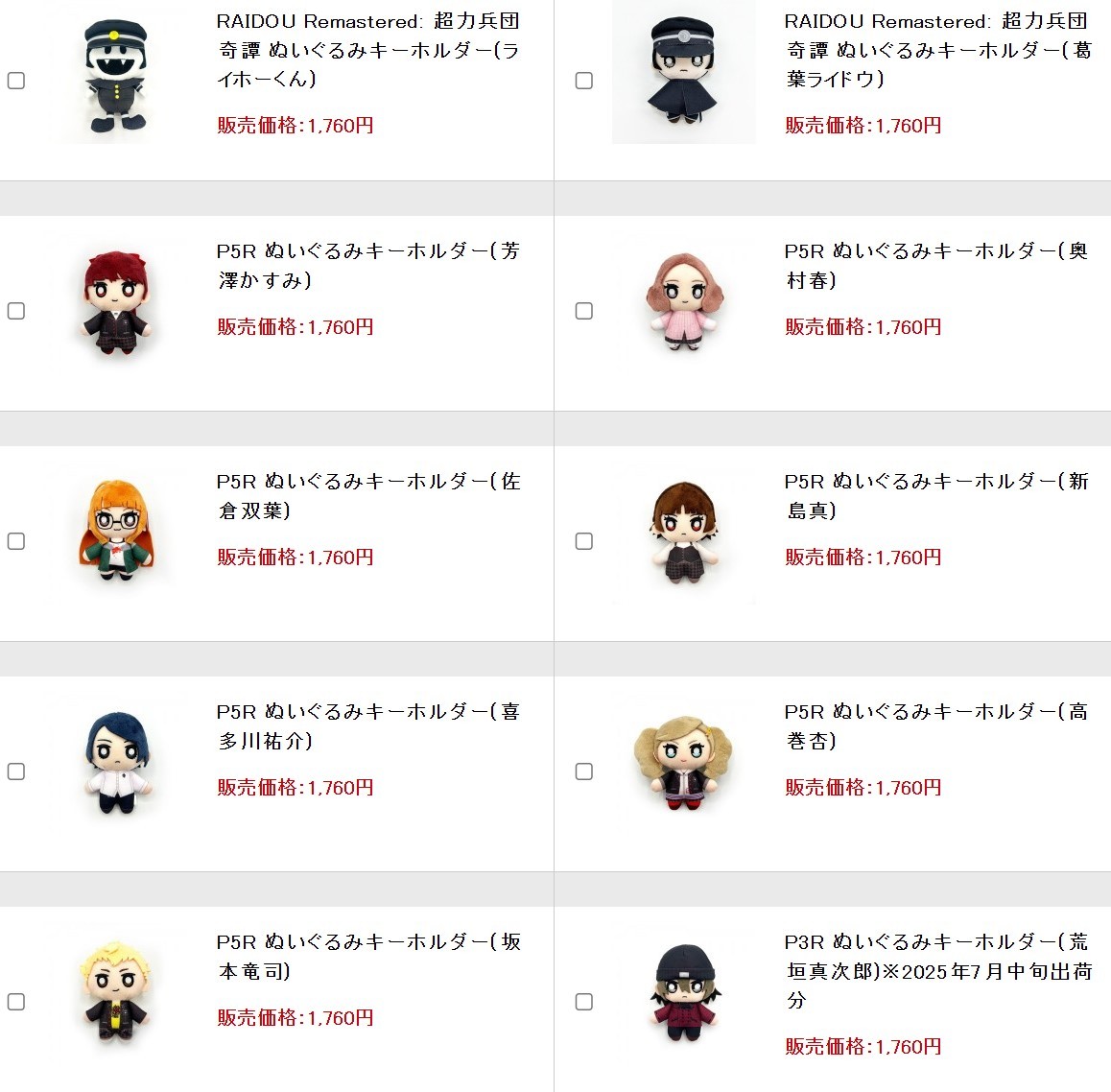Open the ライホーくん plush thumbnail image
The width and height of the screenshot is (1111, 1092).
tap(116, 75)
